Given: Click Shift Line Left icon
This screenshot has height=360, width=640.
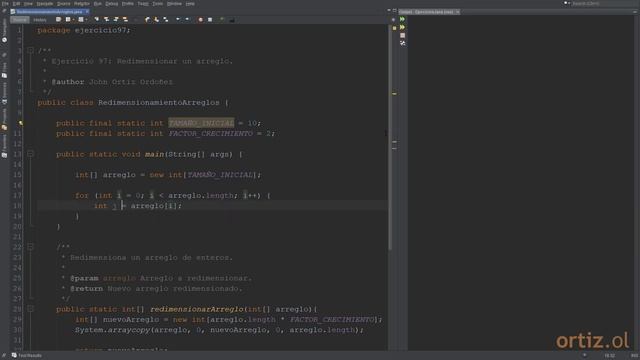Looking at the screenshot, I should [178, 20].
